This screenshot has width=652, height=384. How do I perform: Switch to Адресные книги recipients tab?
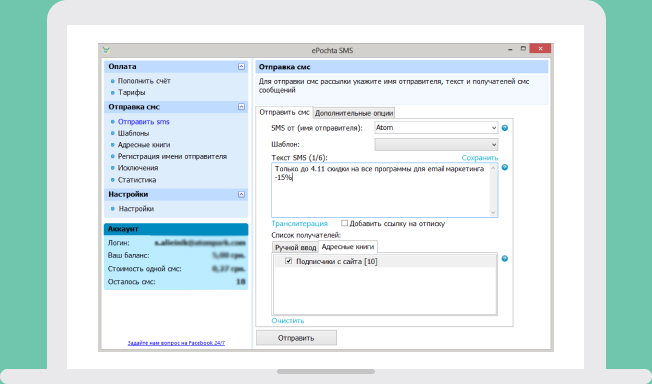pyautogui.click(x=348, y=246)
